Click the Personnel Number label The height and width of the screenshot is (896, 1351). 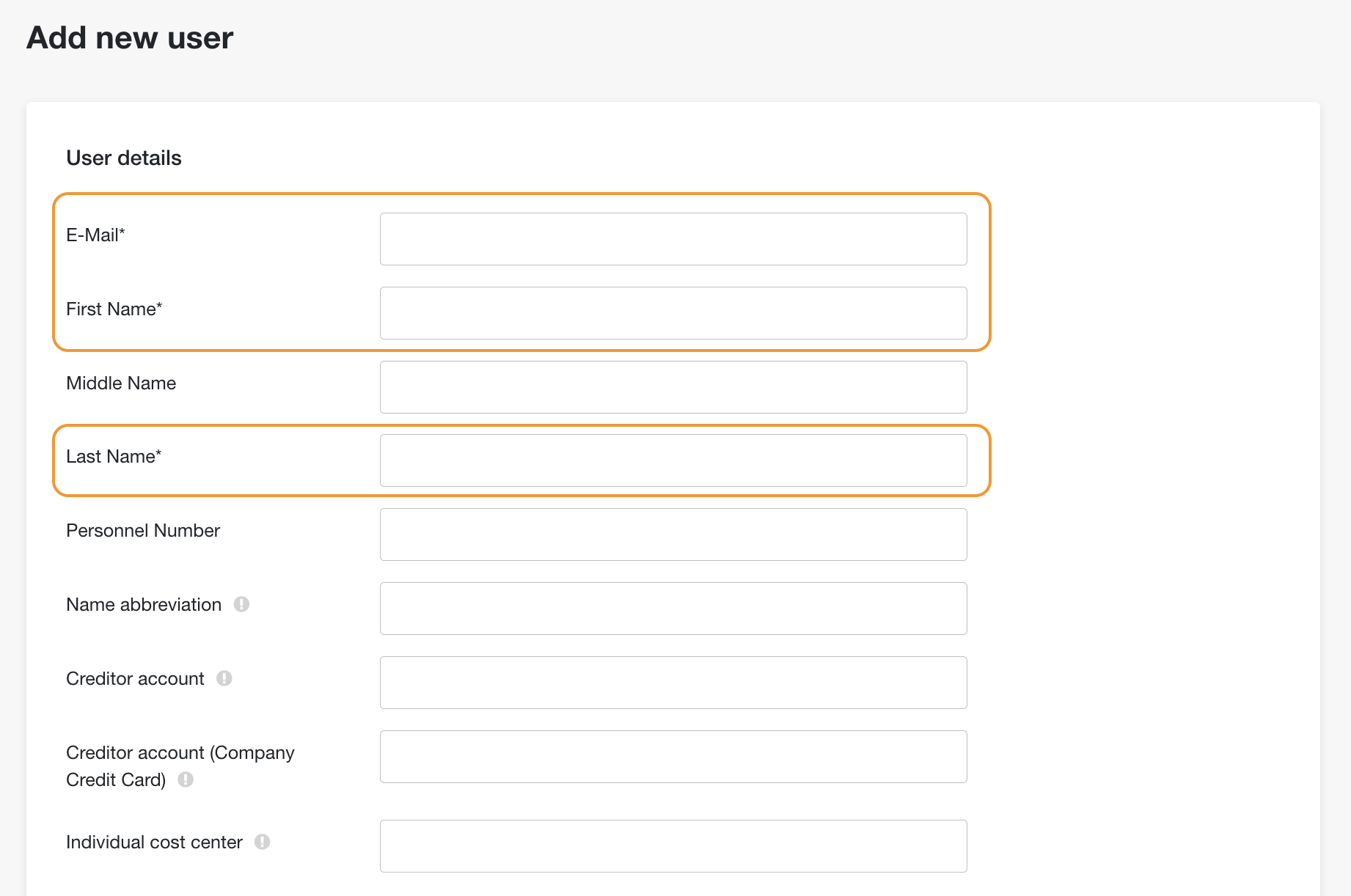(143, 530)
